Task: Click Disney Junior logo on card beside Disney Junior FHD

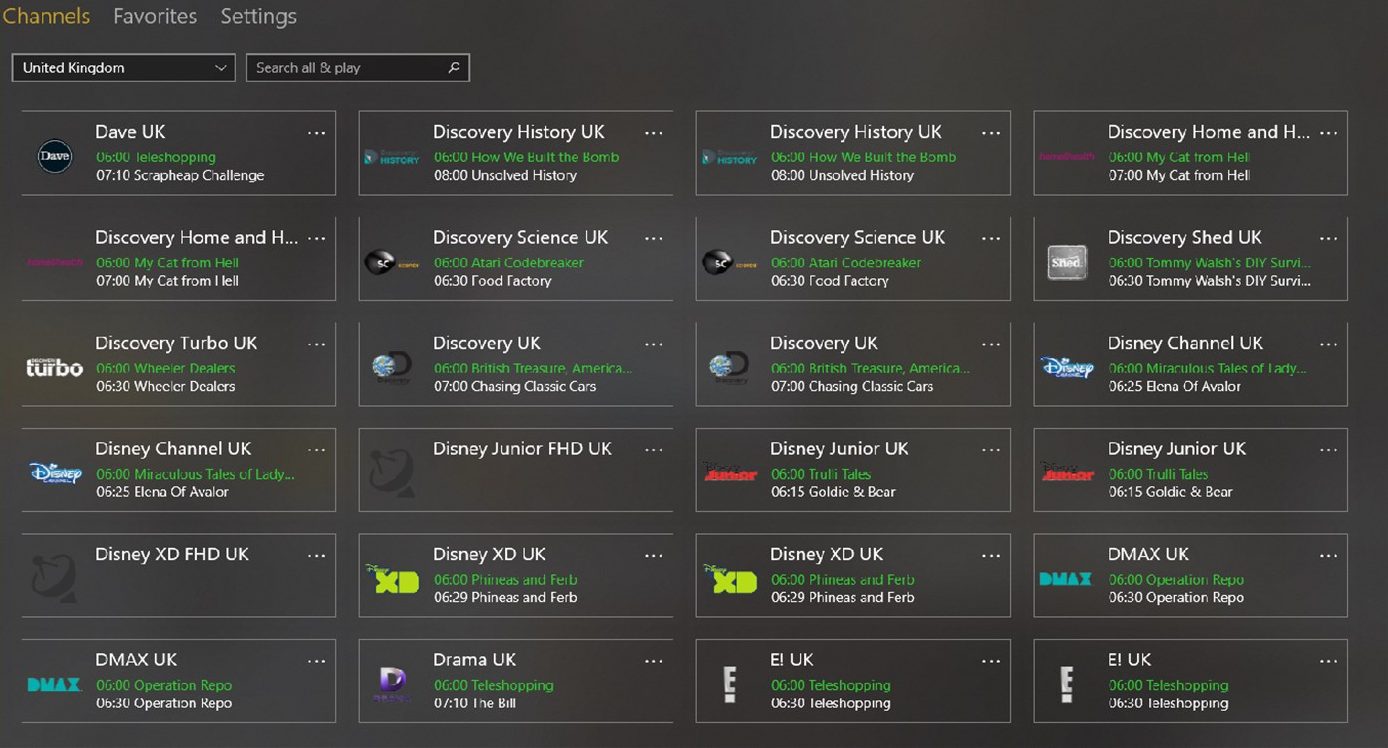Action: [x=729, y=471]
